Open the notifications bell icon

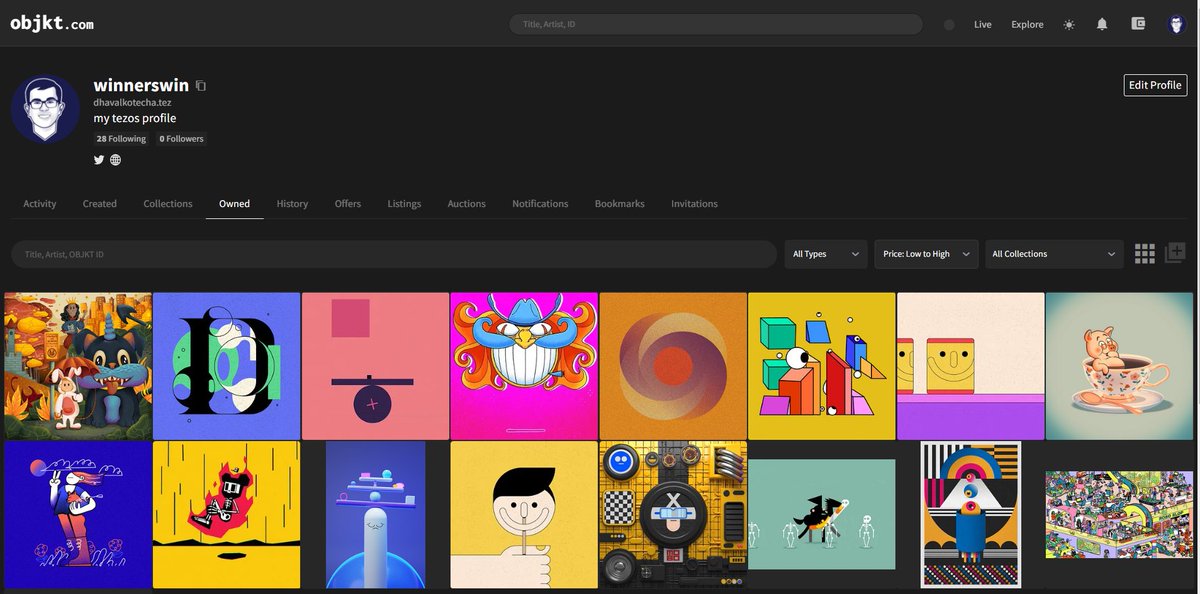[1102, 24]
